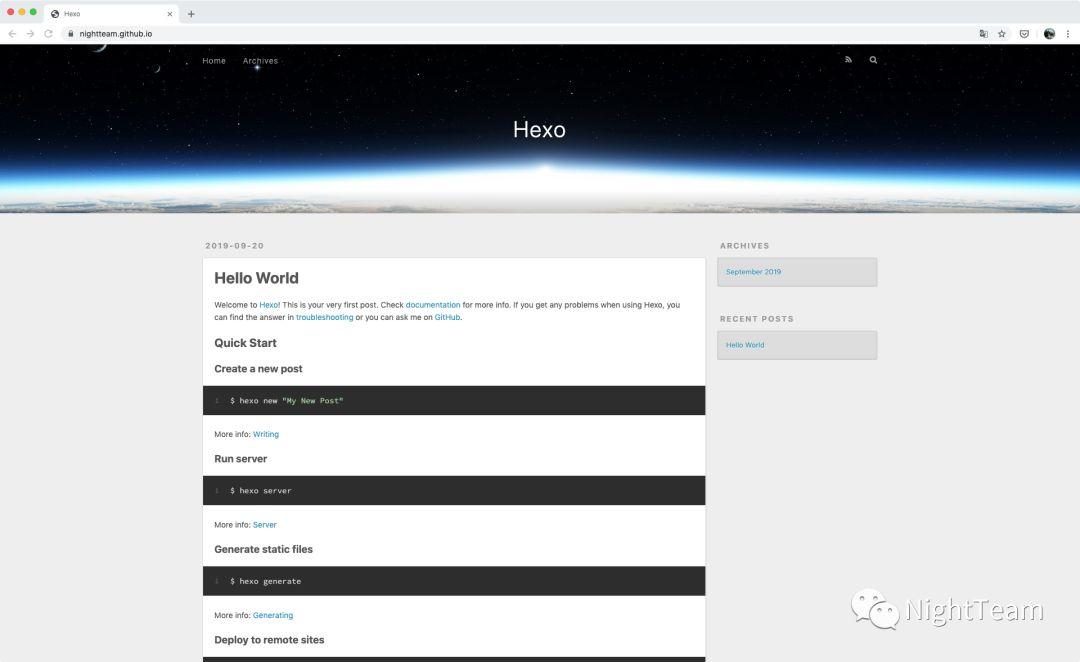This screenshot has height=662, width=1080.
Task: Click the Deploy to remote sites heading
Action: point(269,640)
